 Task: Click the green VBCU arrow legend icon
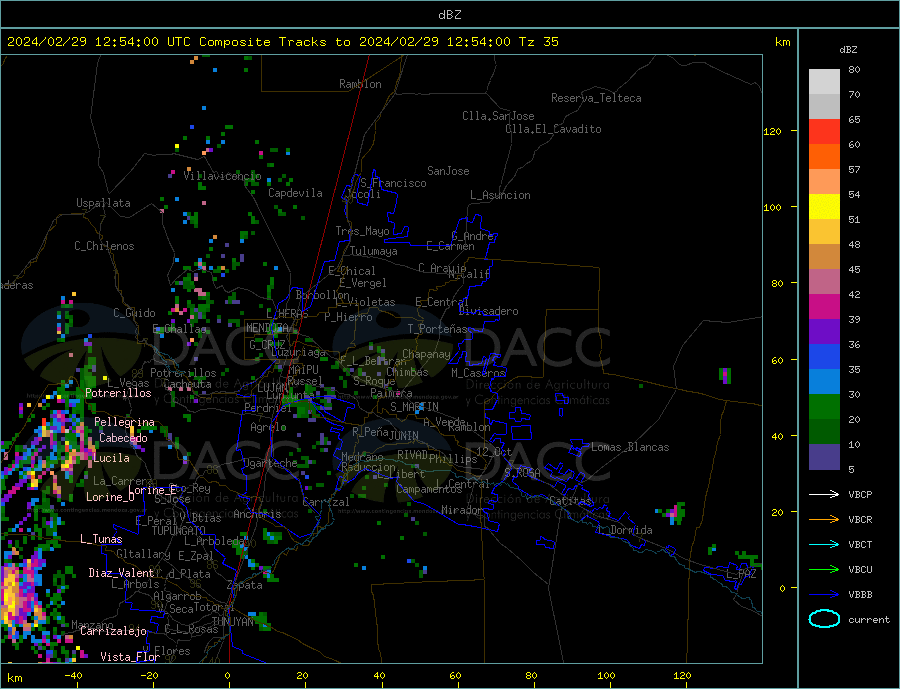tap(824, 570)
